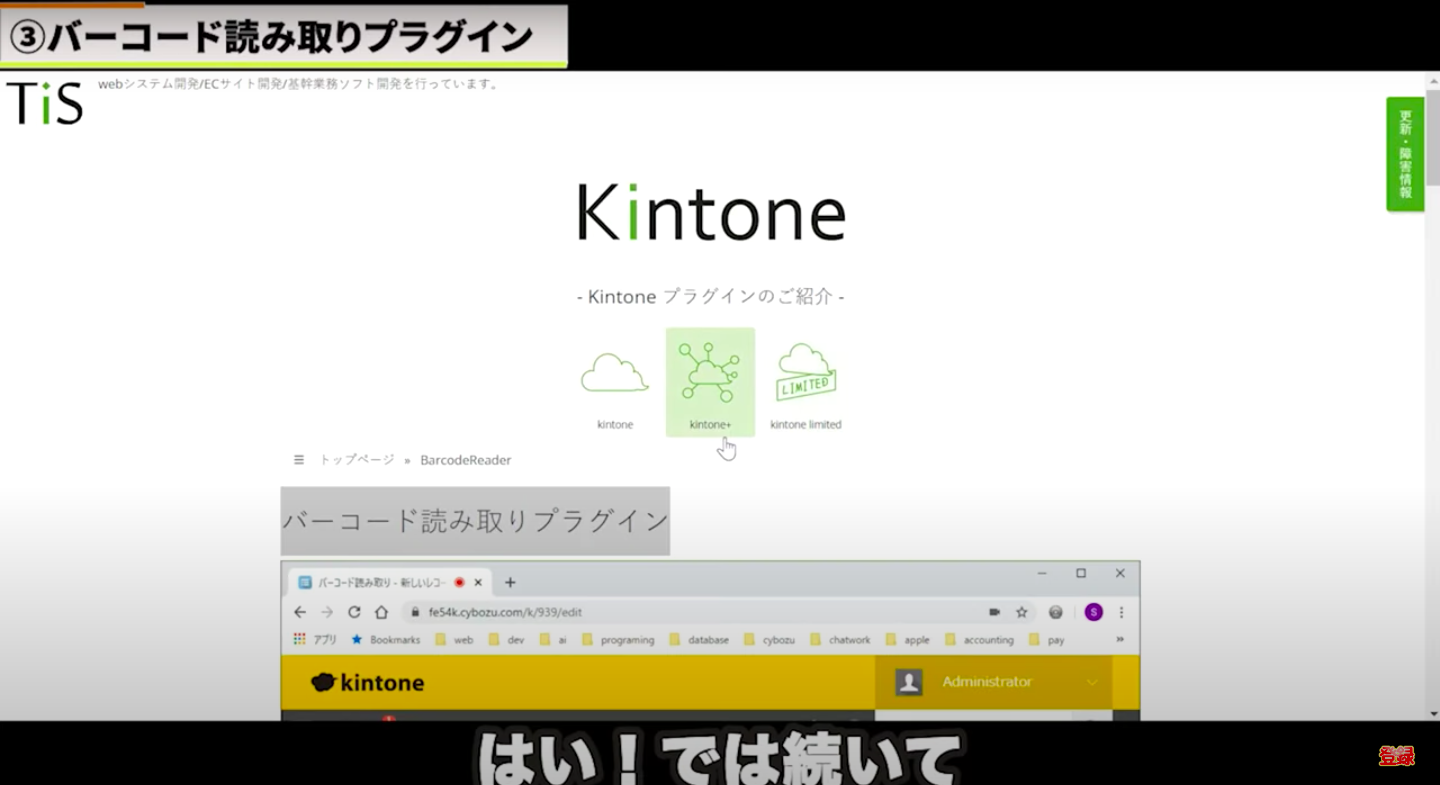The image size is (1440, 785).
Task: Expand the bookmarks overflow chevron
Action: coord(1120,640)
